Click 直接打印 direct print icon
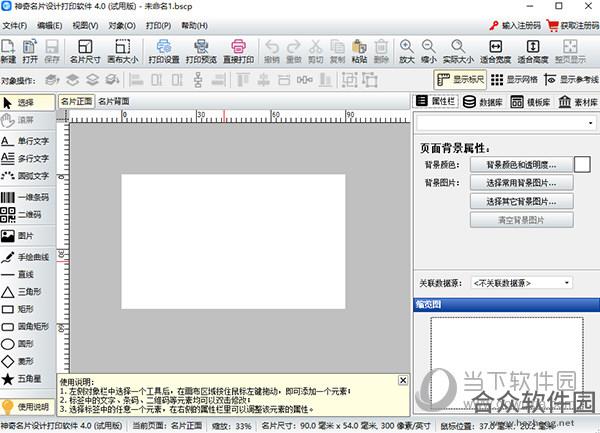The image size is (600, 433). (238, 51)
